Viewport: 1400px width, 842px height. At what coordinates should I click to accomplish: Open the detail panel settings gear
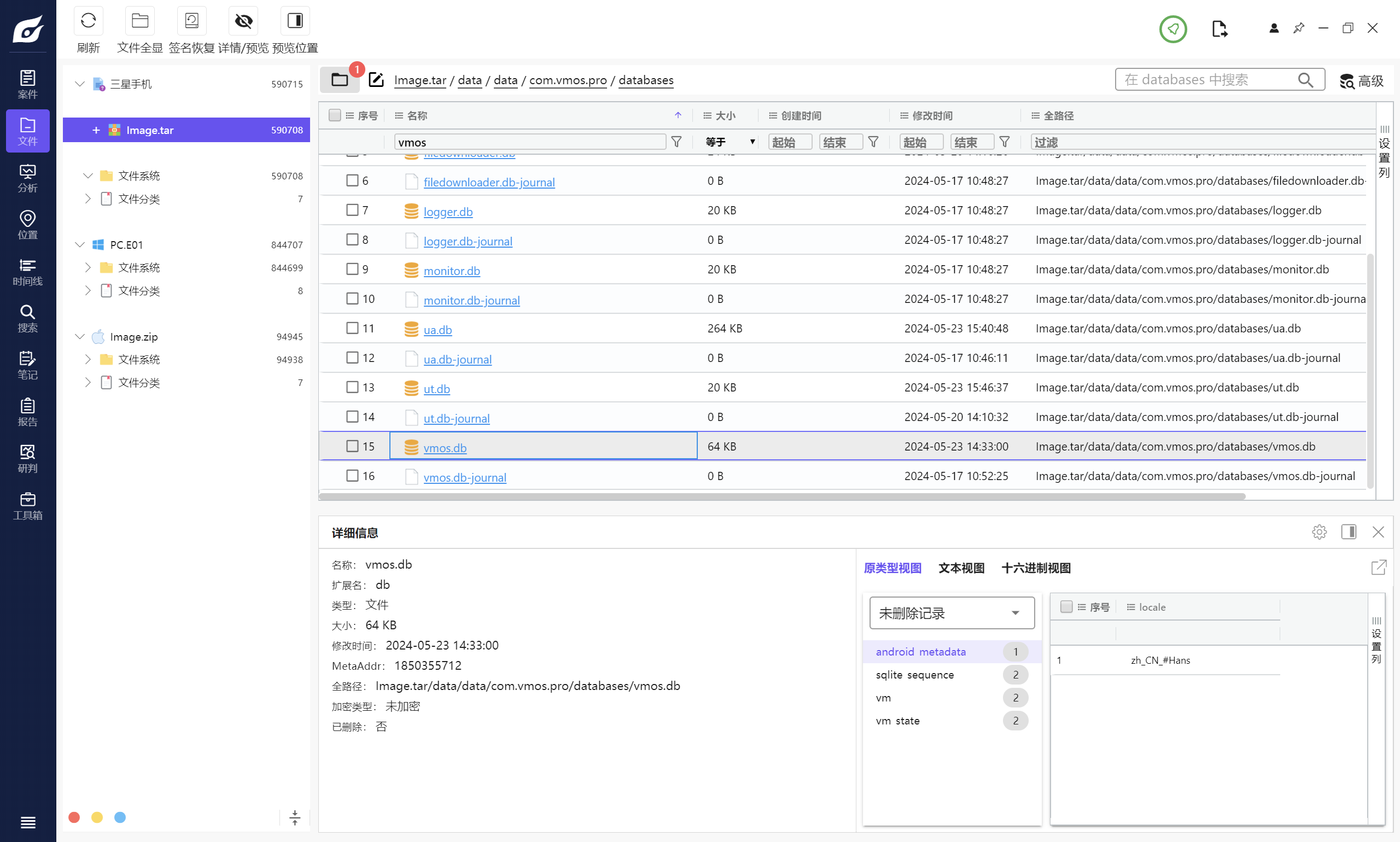[1320, 531]
